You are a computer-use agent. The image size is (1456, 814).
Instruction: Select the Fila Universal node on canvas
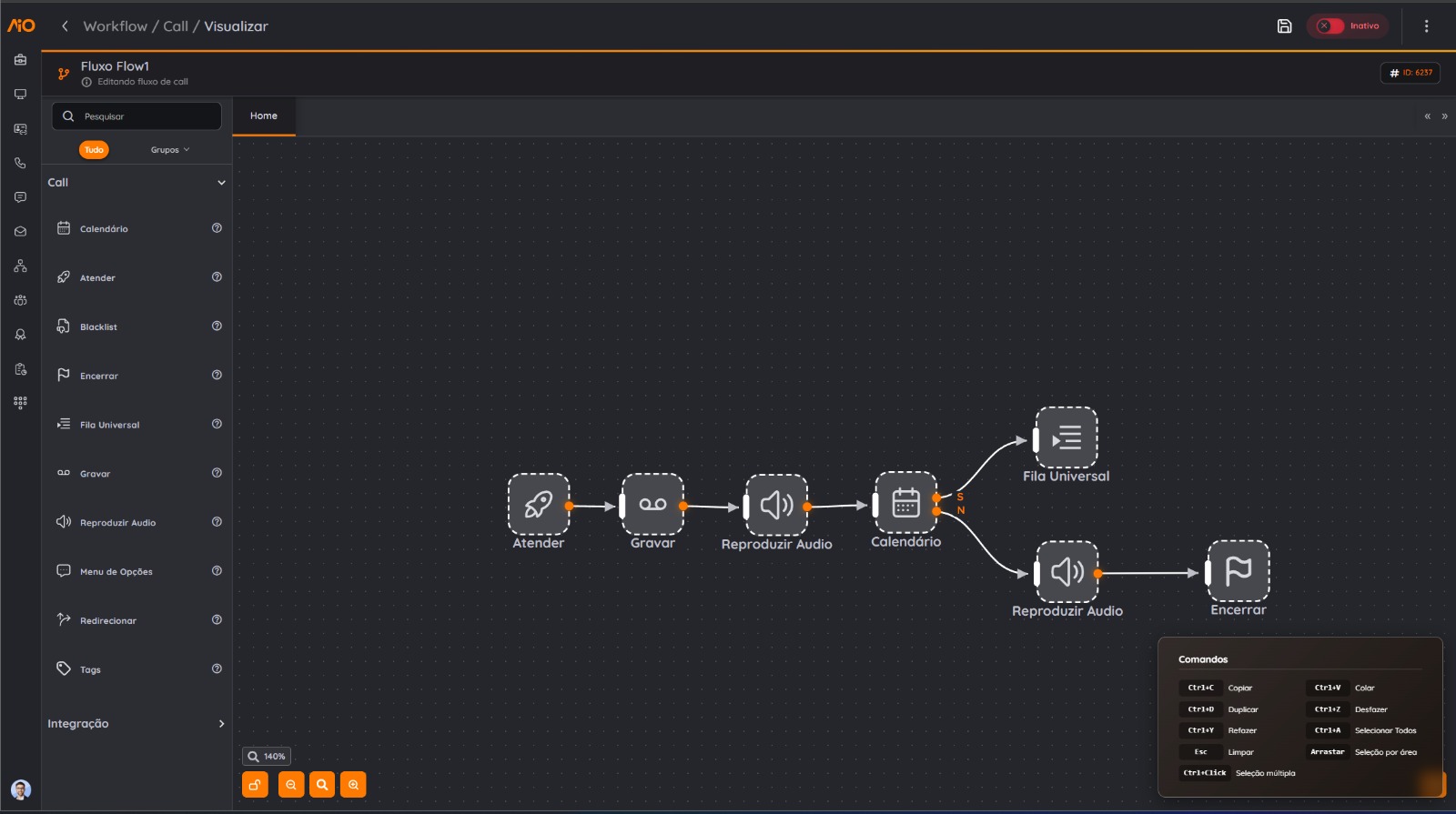1067,437
